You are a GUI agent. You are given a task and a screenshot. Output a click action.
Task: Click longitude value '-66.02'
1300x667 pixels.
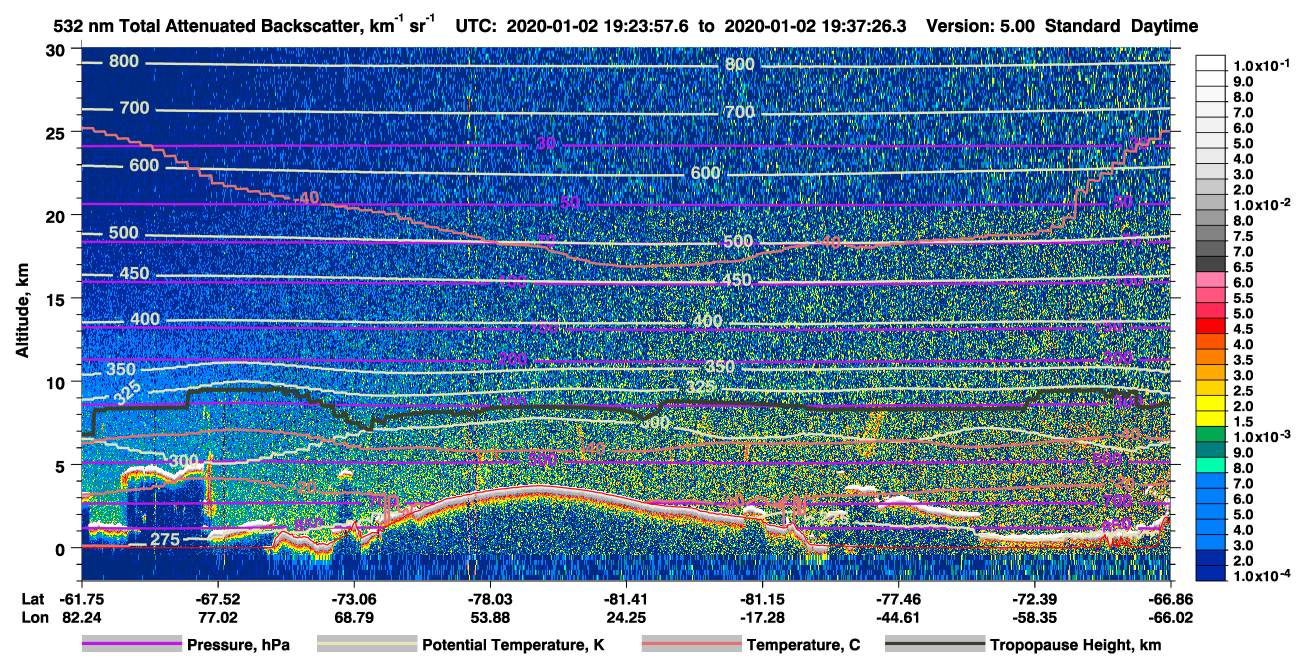click(1171, 617)
